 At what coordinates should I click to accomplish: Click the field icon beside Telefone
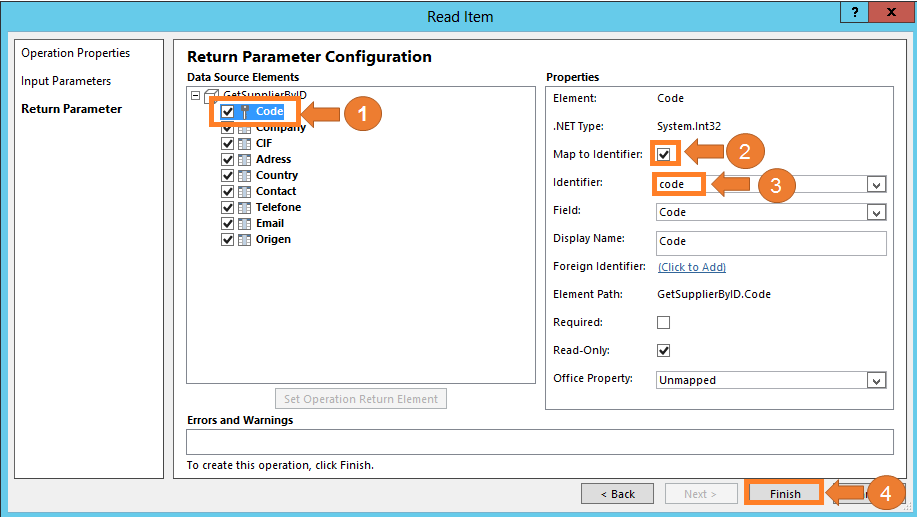pyautogui.click(x=245, y=207)
